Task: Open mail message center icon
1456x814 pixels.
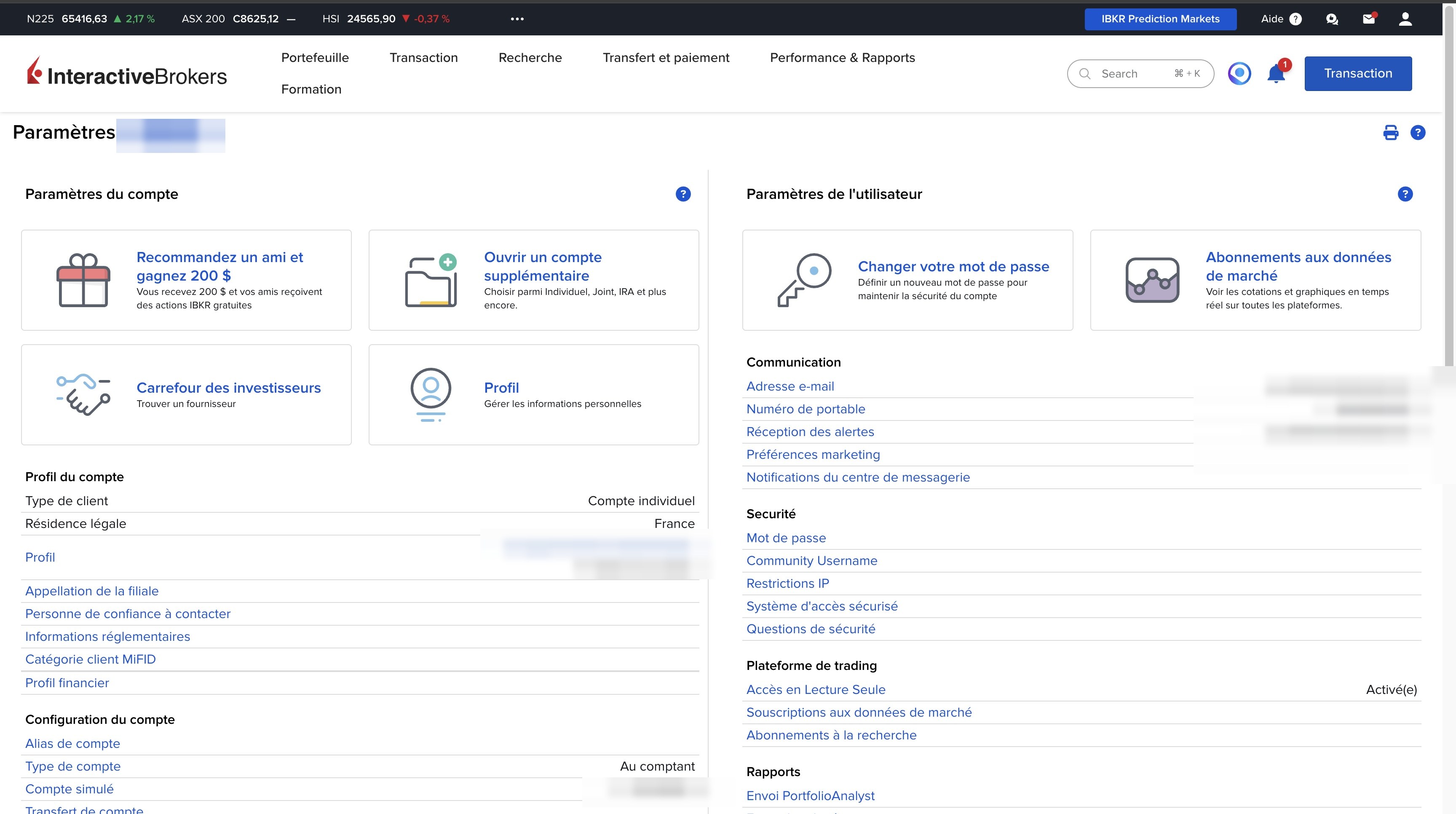Action: coord(1369,19)
